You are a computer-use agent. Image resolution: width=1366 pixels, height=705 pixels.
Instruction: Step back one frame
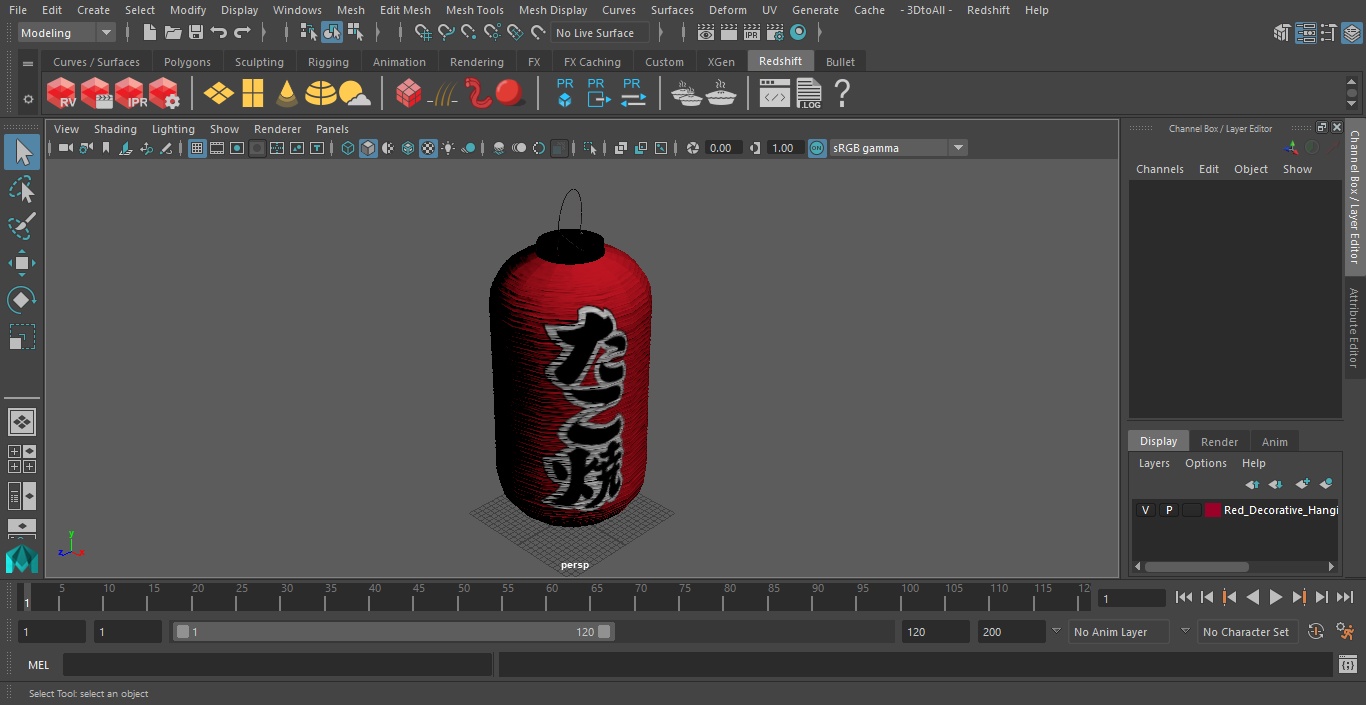[x=1207, y=597]
